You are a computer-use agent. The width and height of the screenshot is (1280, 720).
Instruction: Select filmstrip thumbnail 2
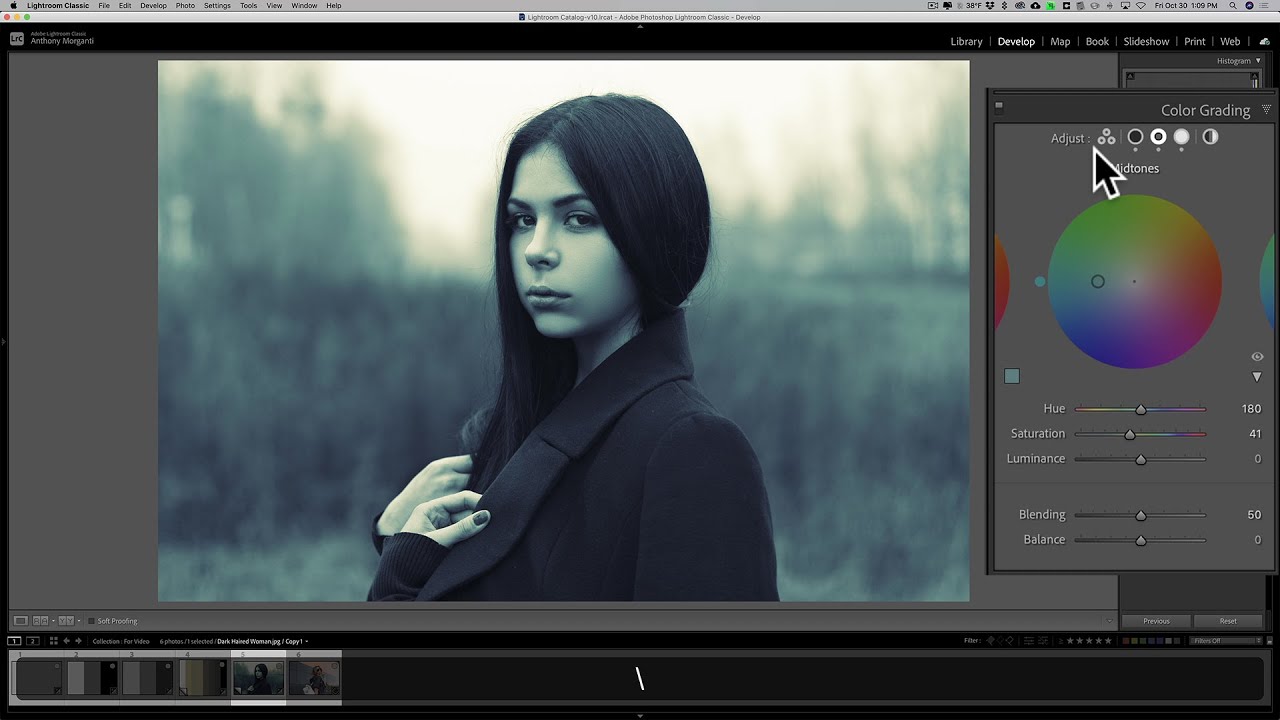point(91,678)
